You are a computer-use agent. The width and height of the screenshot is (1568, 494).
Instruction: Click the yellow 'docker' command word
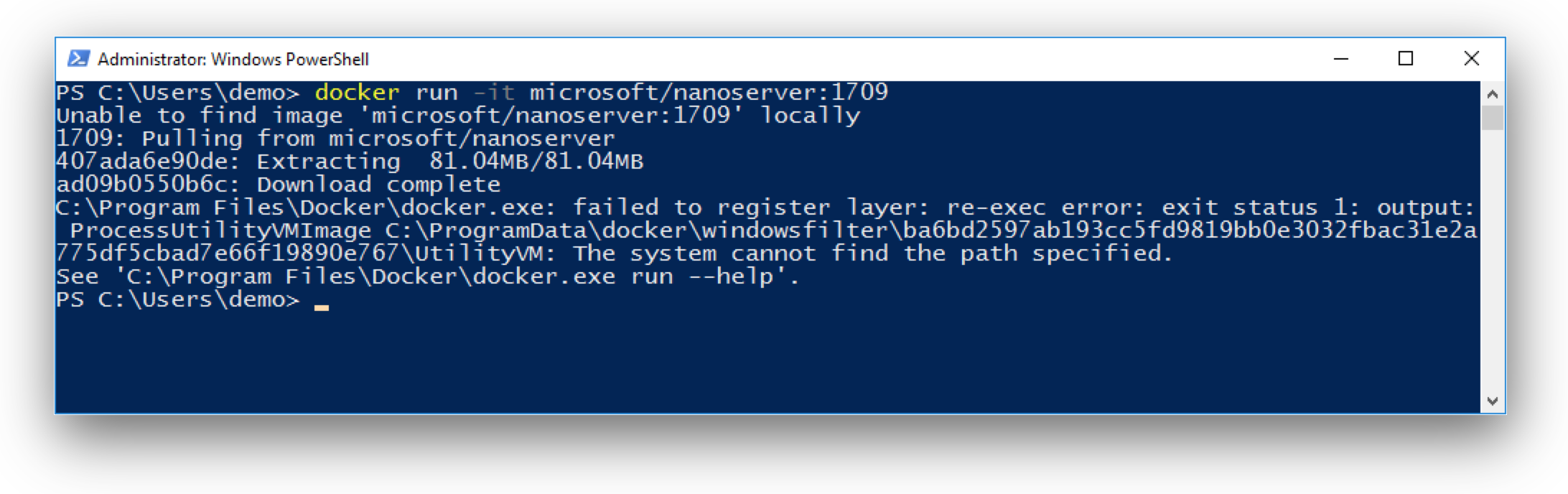tap(357, 93)
